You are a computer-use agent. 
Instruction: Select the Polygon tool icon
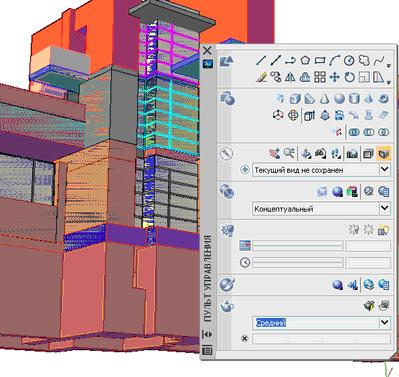pos(305,61)
